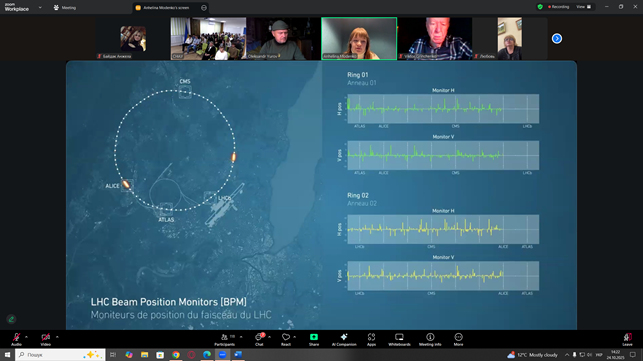643x361 pixels.
Task: Open screen share options ellipsis
Action: (x=204, y=7)
